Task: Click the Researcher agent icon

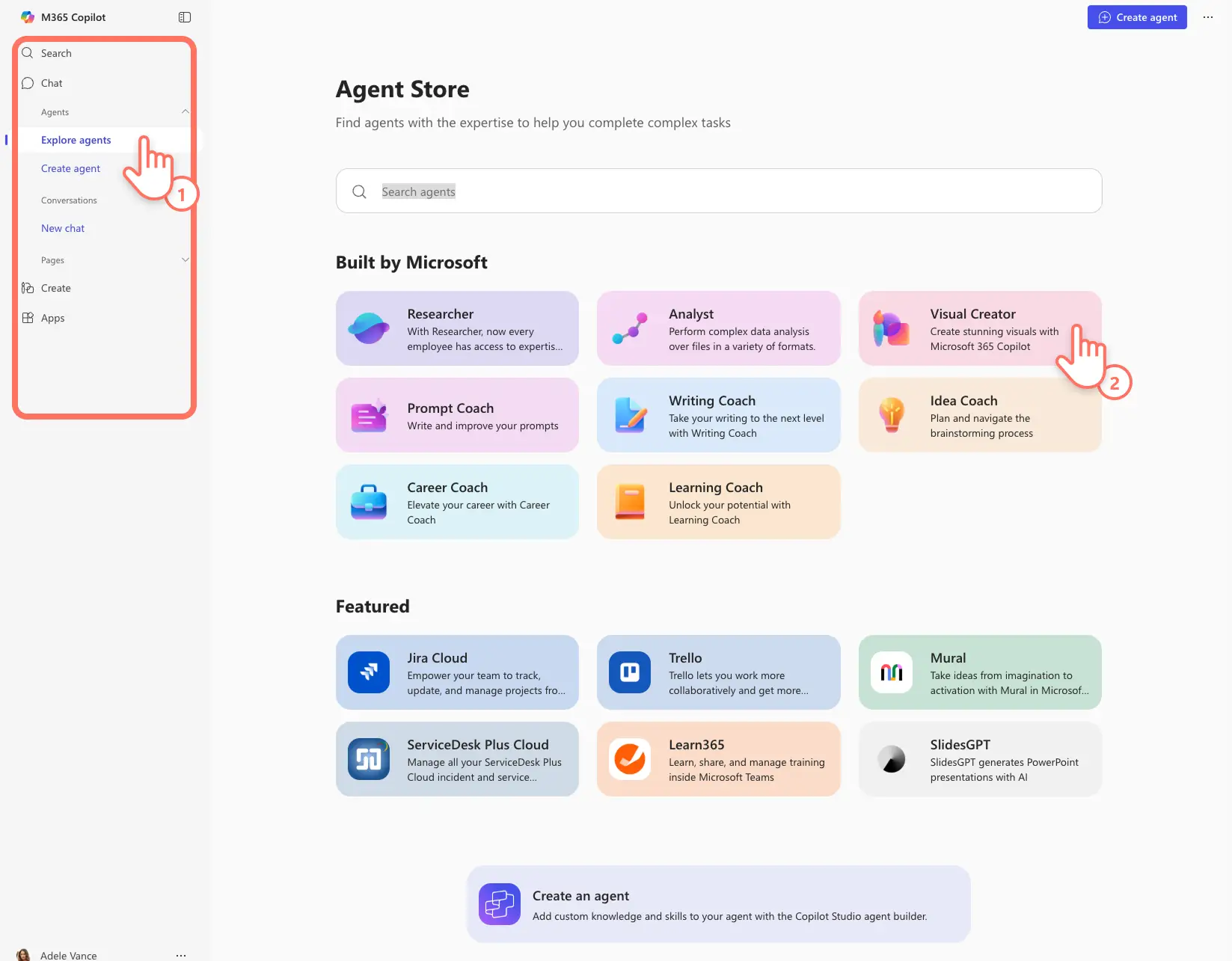Action: [x=369, y=328]
